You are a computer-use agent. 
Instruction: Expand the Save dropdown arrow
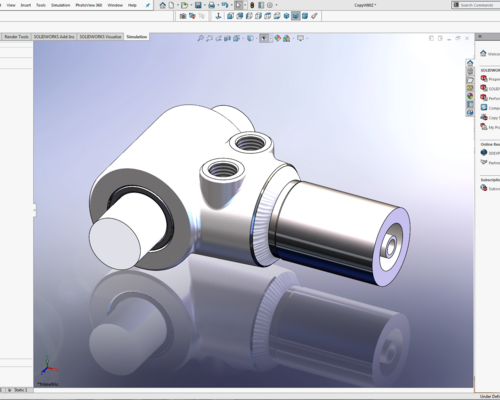click(x=204, y=5)
